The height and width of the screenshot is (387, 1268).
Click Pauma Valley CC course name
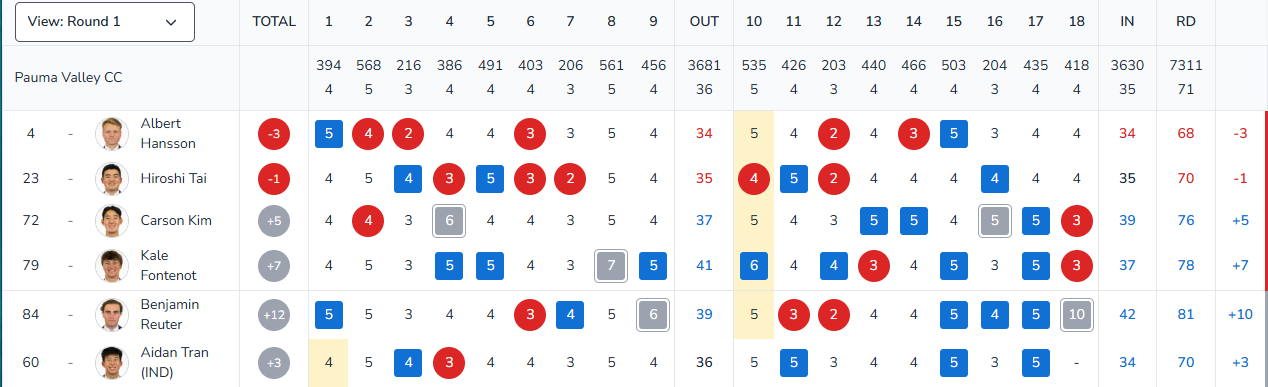point(69,77)
